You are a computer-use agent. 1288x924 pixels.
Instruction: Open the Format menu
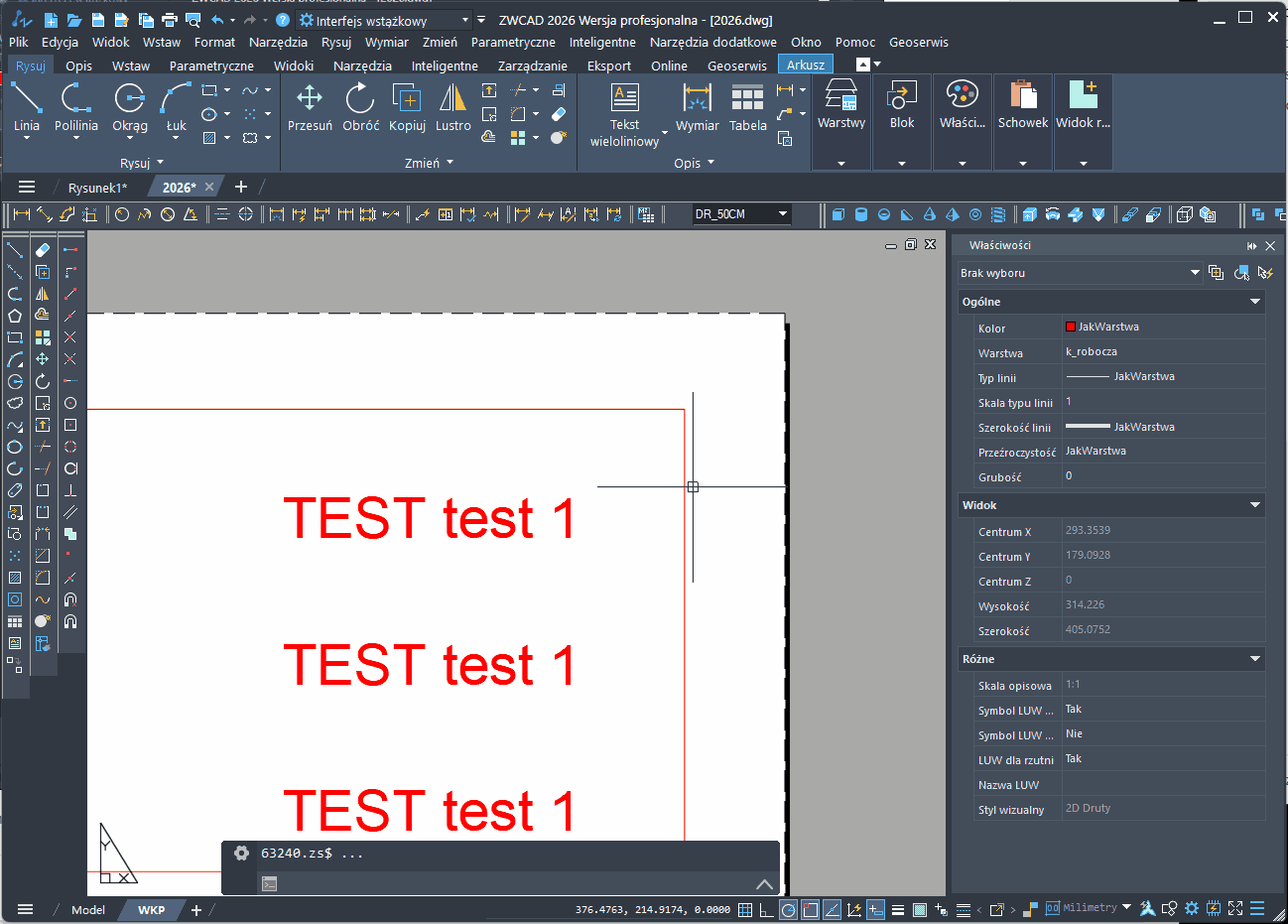point(214,43)
